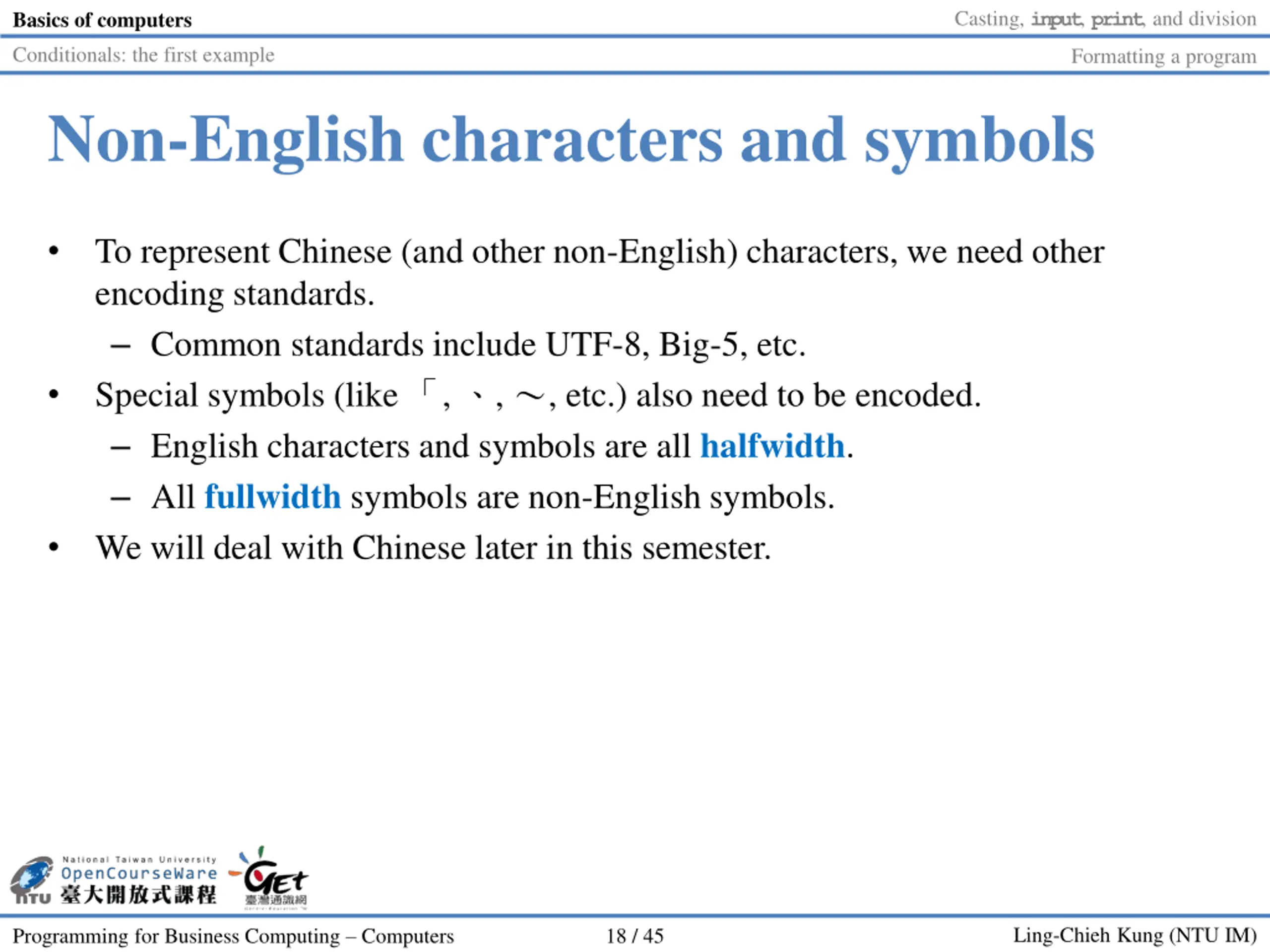
Task: Select the blue halfwidth keyword
Action: point(772,446)
